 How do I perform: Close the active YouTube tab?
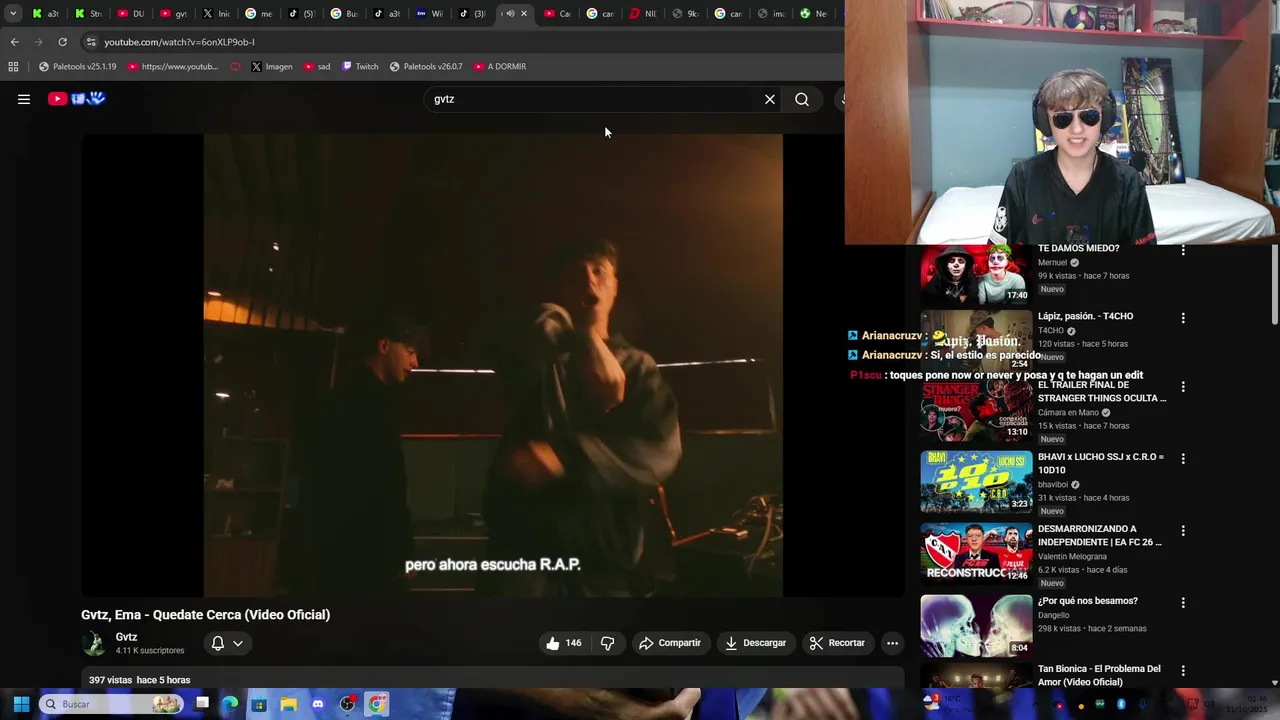(x=524, y=14)
